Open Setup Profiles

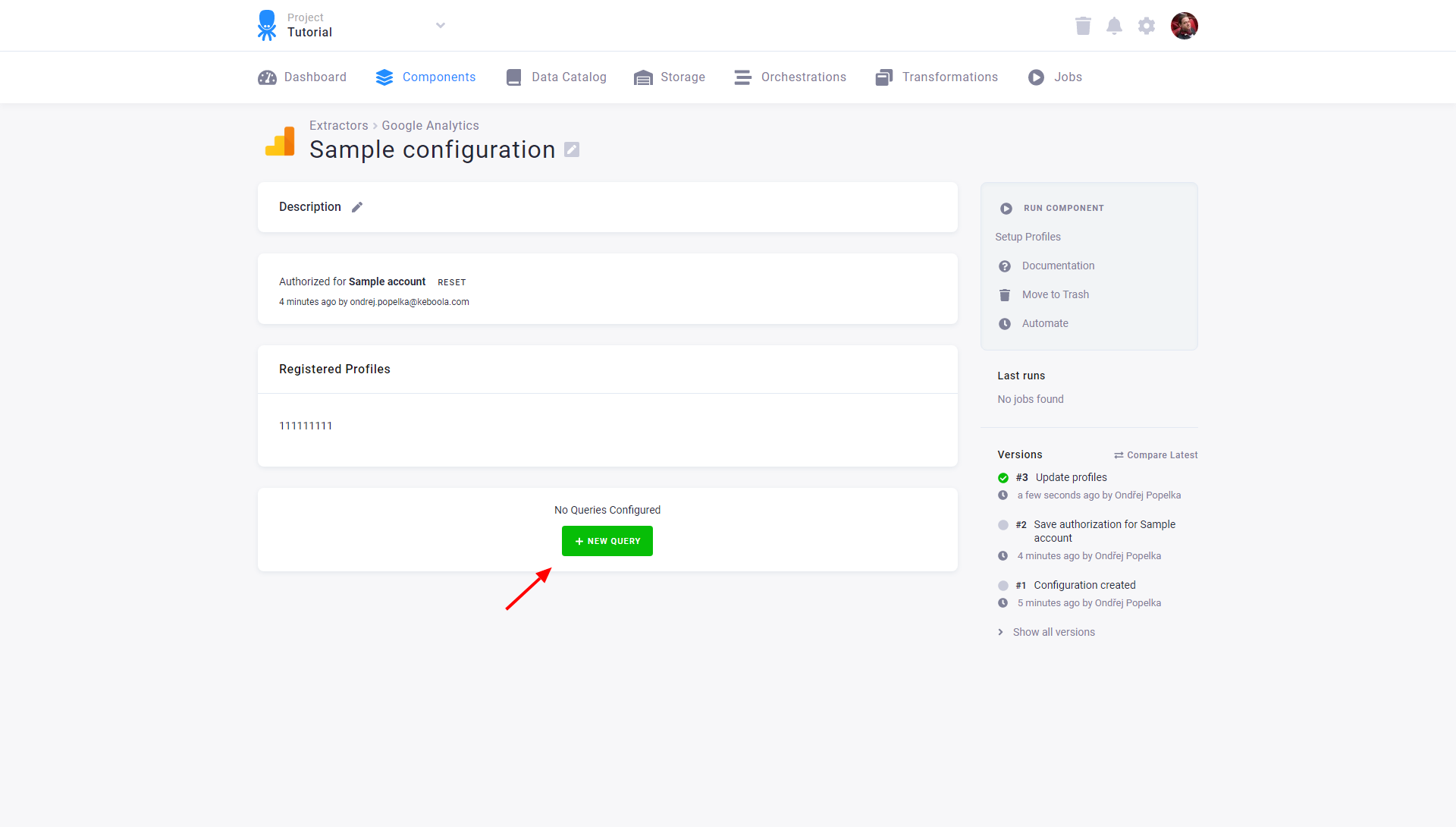point(1028,237)
